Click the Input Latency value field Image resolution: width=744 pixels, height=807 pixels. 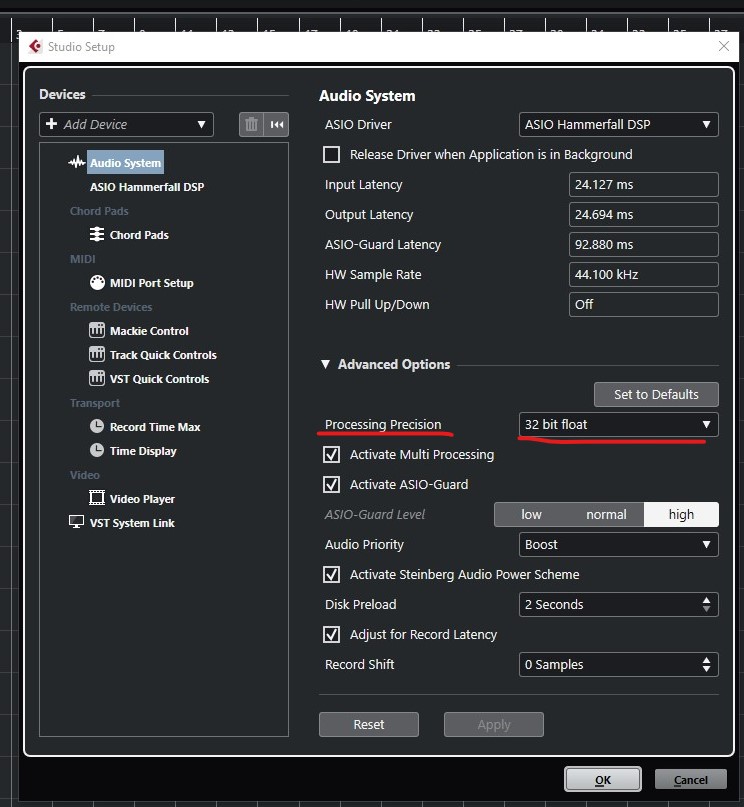pos(644,184)
